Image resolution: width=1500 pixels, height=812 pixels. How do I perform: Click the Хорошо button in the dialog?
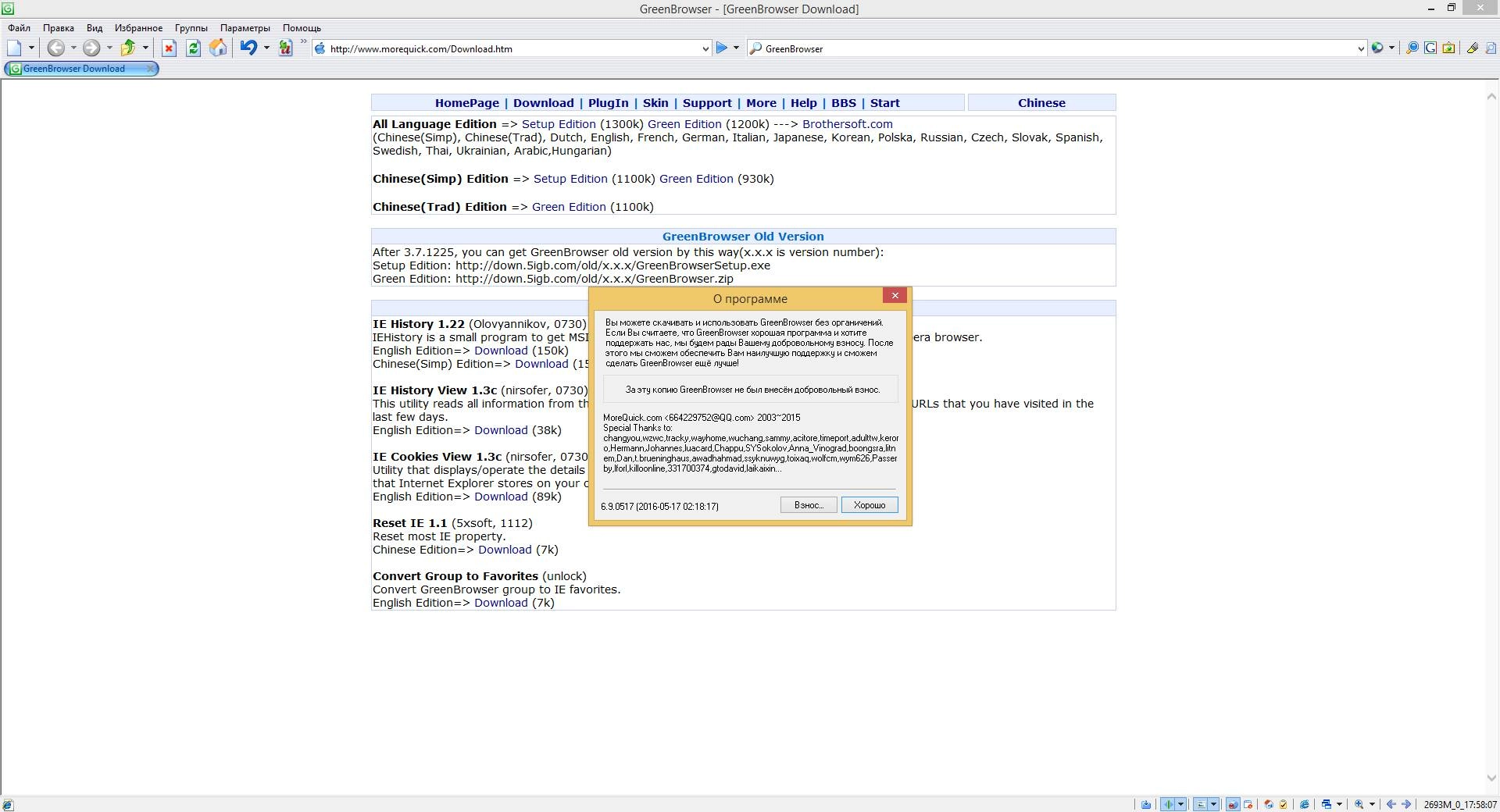coord(870,505)
